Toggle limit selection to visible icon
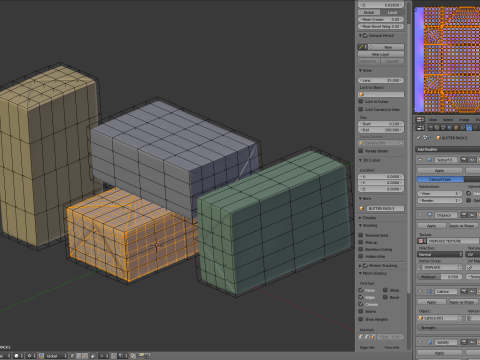 pos(93,356)
